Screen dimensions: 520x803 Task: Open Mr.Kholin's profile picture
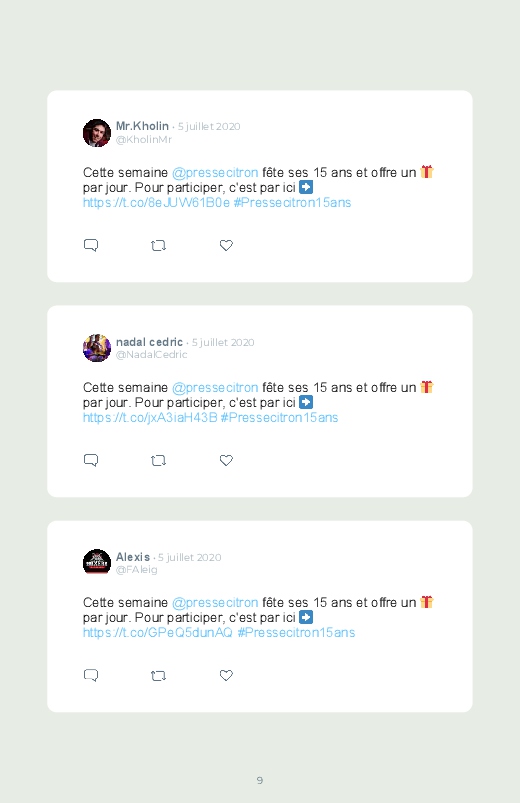[97, 133]
